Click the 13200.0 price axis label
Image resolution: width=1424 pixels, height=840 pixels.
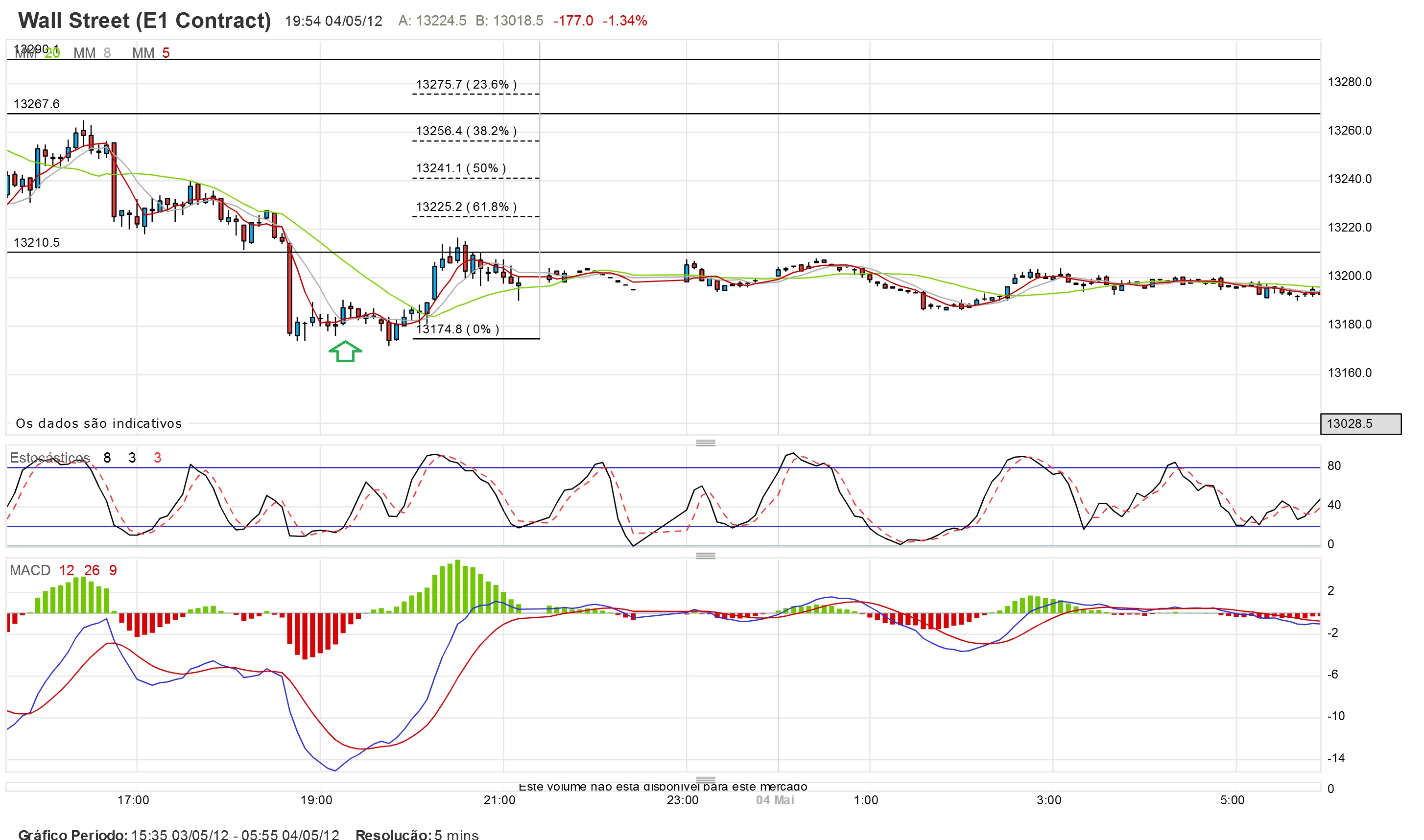1350,276
